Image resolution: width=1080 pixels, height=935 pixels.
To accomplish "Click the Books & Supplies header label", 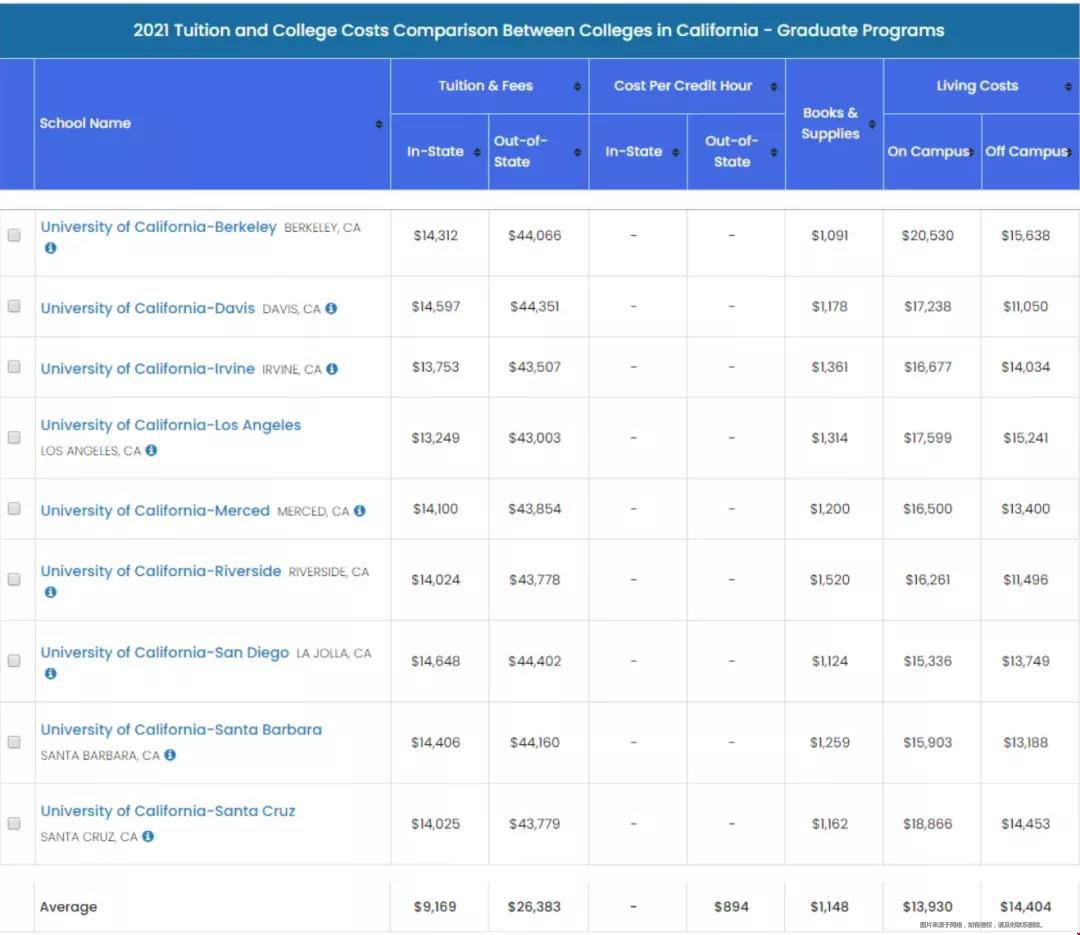I will [830, 123].
